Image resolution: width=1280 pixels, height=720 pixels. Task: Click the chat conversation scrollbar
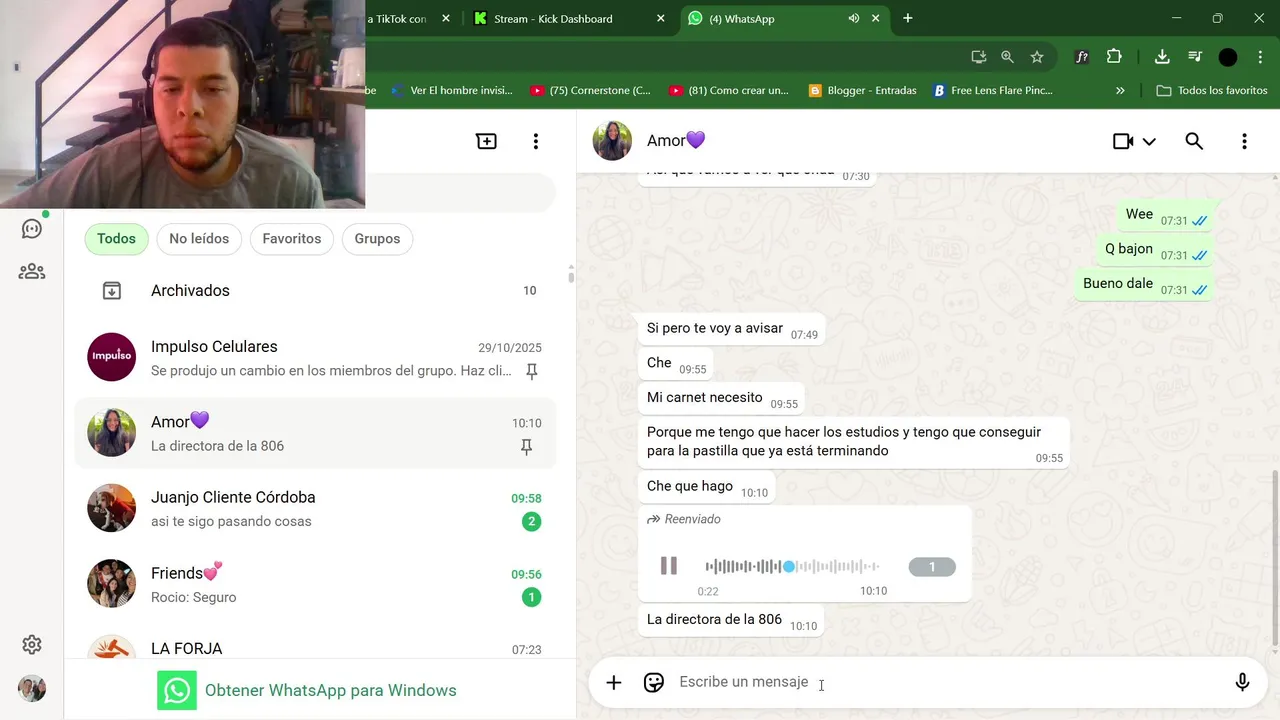click(x=1274, y=560)
